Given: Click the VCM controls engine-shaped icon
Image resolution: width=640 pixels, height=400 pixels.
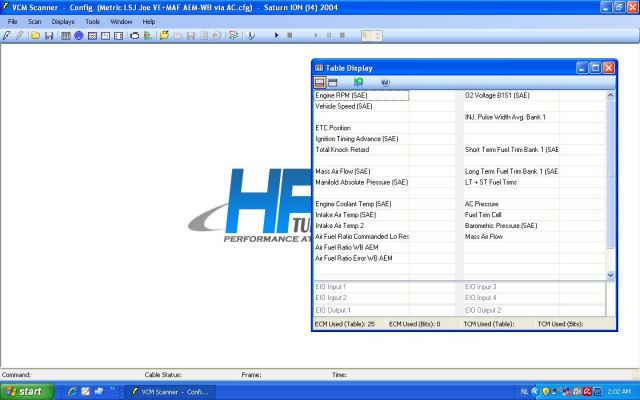Looking at the screenshot, I should (x=134, y=36).
